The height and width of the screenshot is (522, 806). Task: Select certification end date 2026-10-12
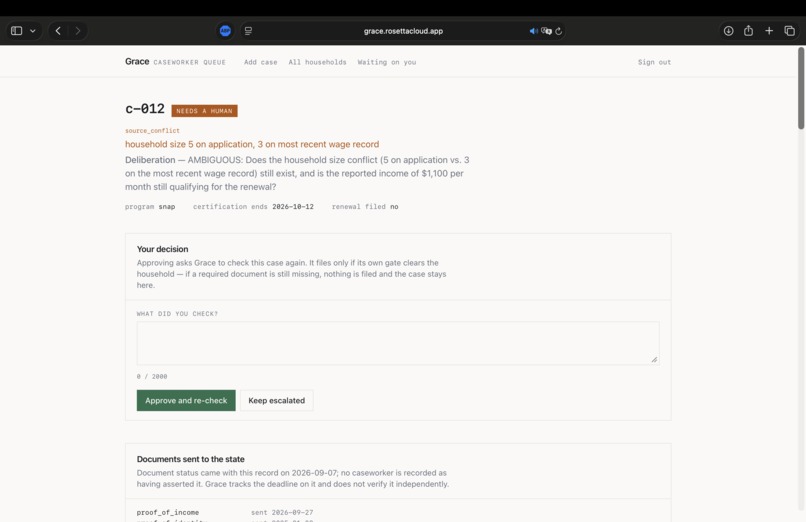point(293,207)
